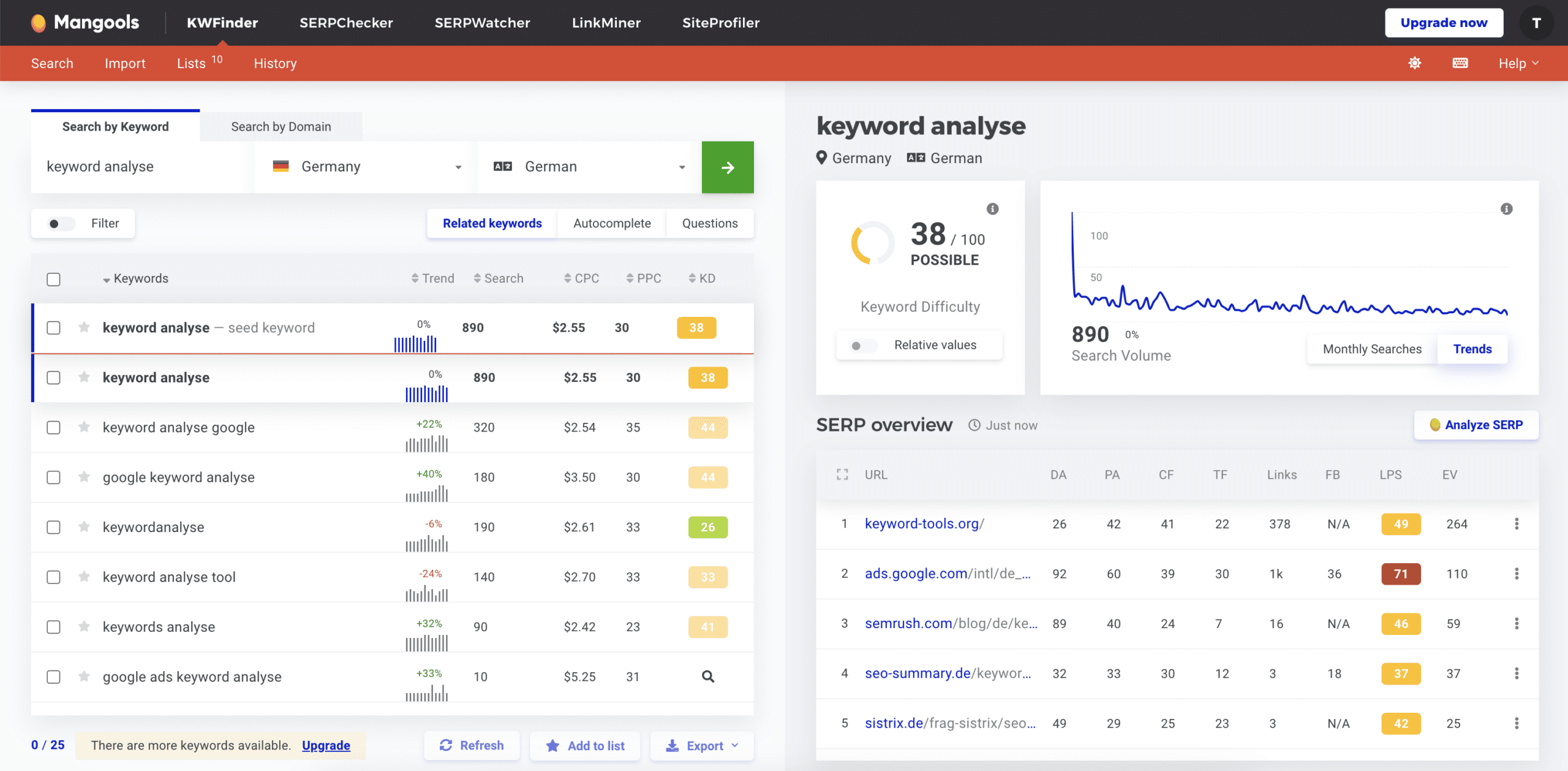Viewport: 1568px width, 771px height.
Task: Select the Questions tab
Action: (710, 224)
